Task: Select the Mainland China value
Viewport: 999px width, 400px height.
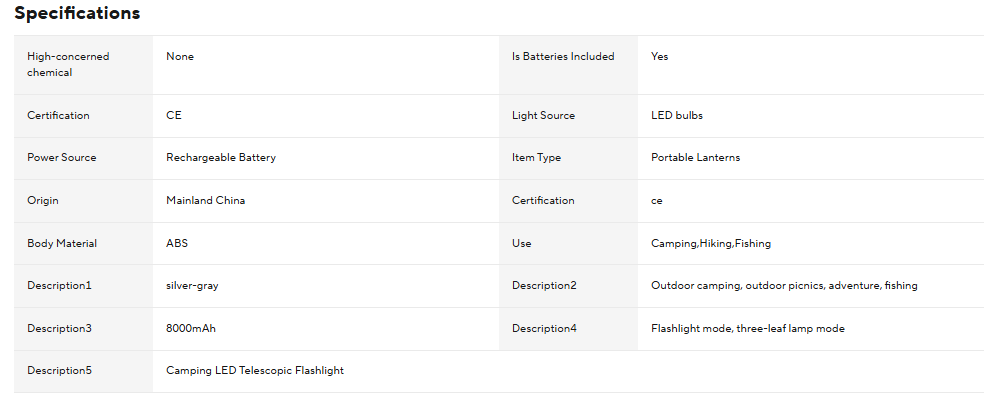Action: (205, 201)
